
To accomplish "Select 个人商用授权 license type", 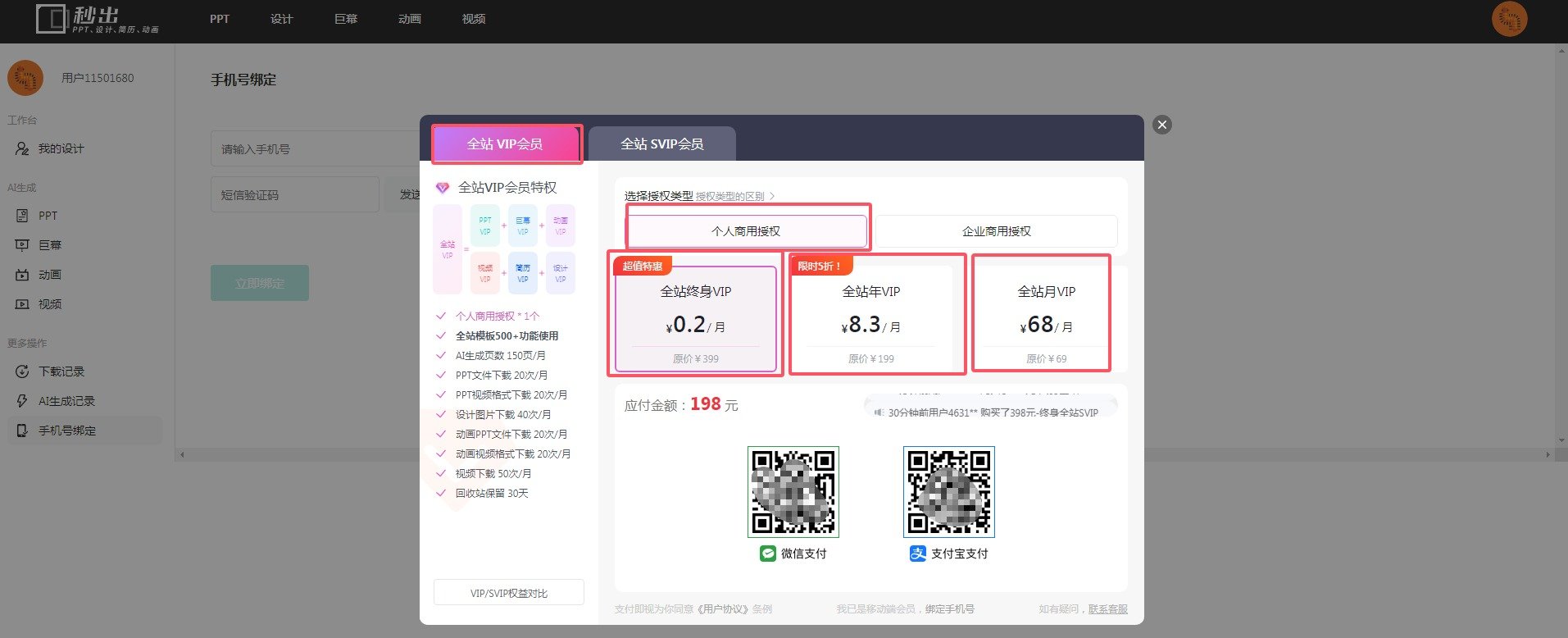I will point(746,231).
